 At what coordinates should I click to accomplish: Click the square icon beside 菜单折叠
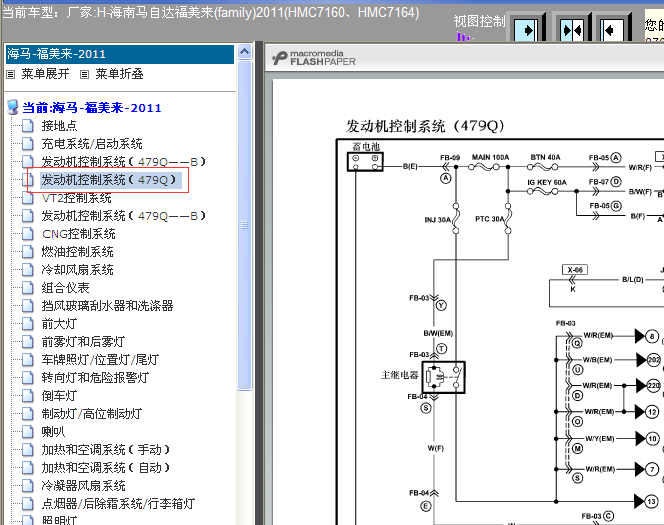coord(85,75)
